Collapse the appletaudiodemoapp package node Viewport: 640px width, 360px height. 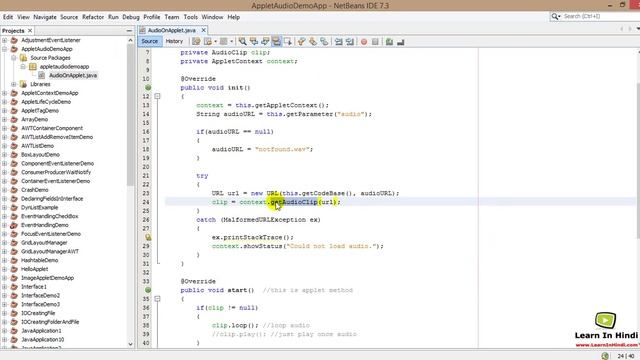click(x=23, y=67)
